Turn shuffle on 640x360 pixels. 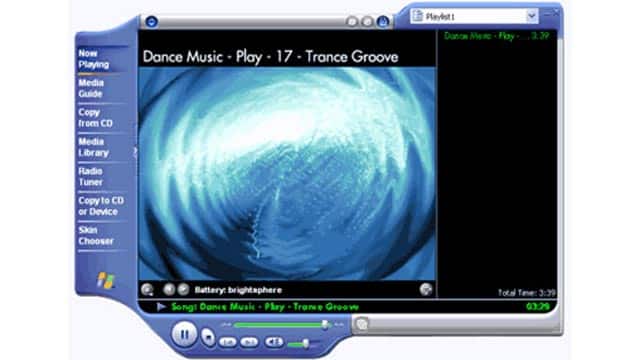[352, 22]
